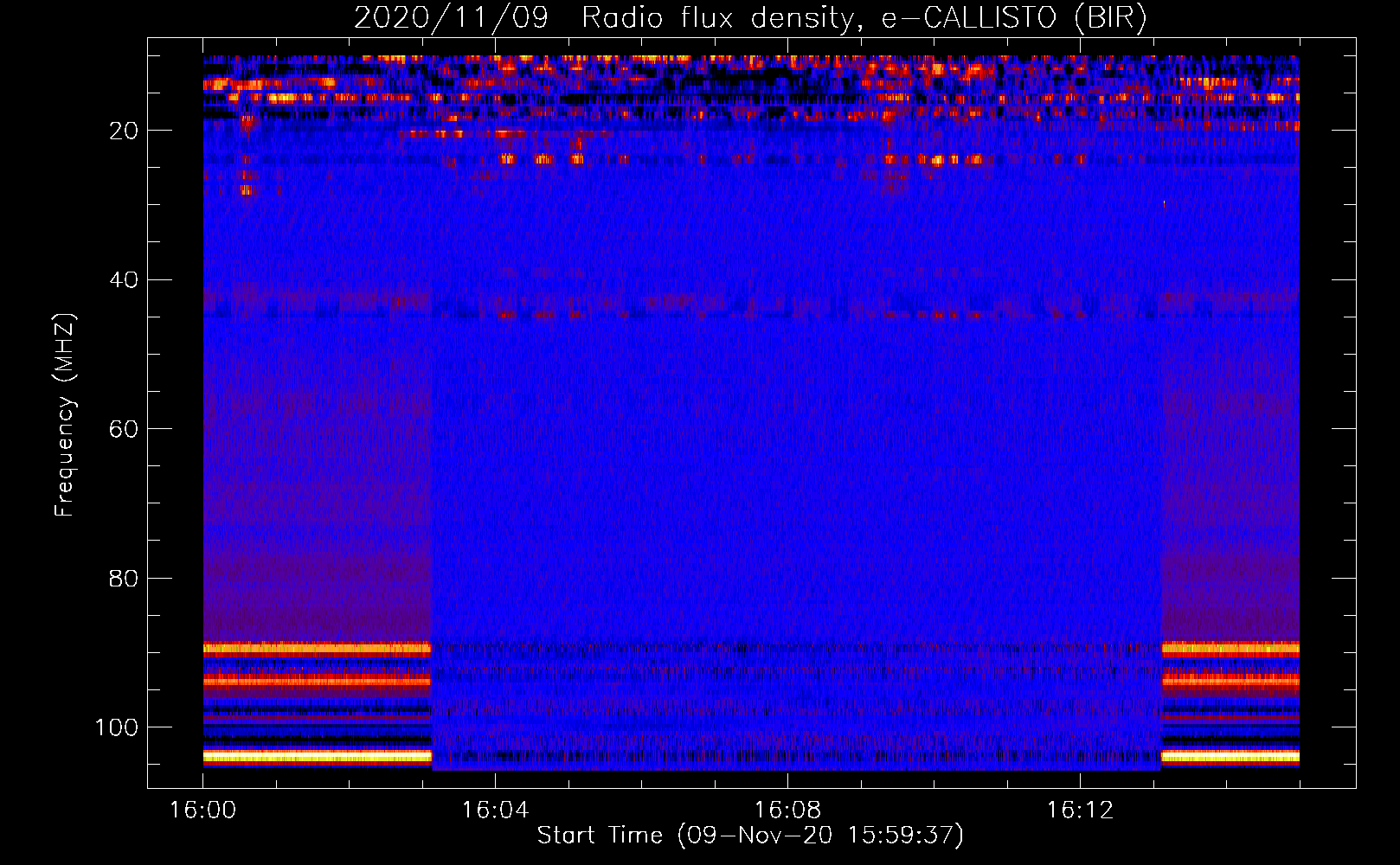1400x865 pixels.
Task: Click the 20 frequency tick label
Action: pyautogui.click(x=125, y=131)
